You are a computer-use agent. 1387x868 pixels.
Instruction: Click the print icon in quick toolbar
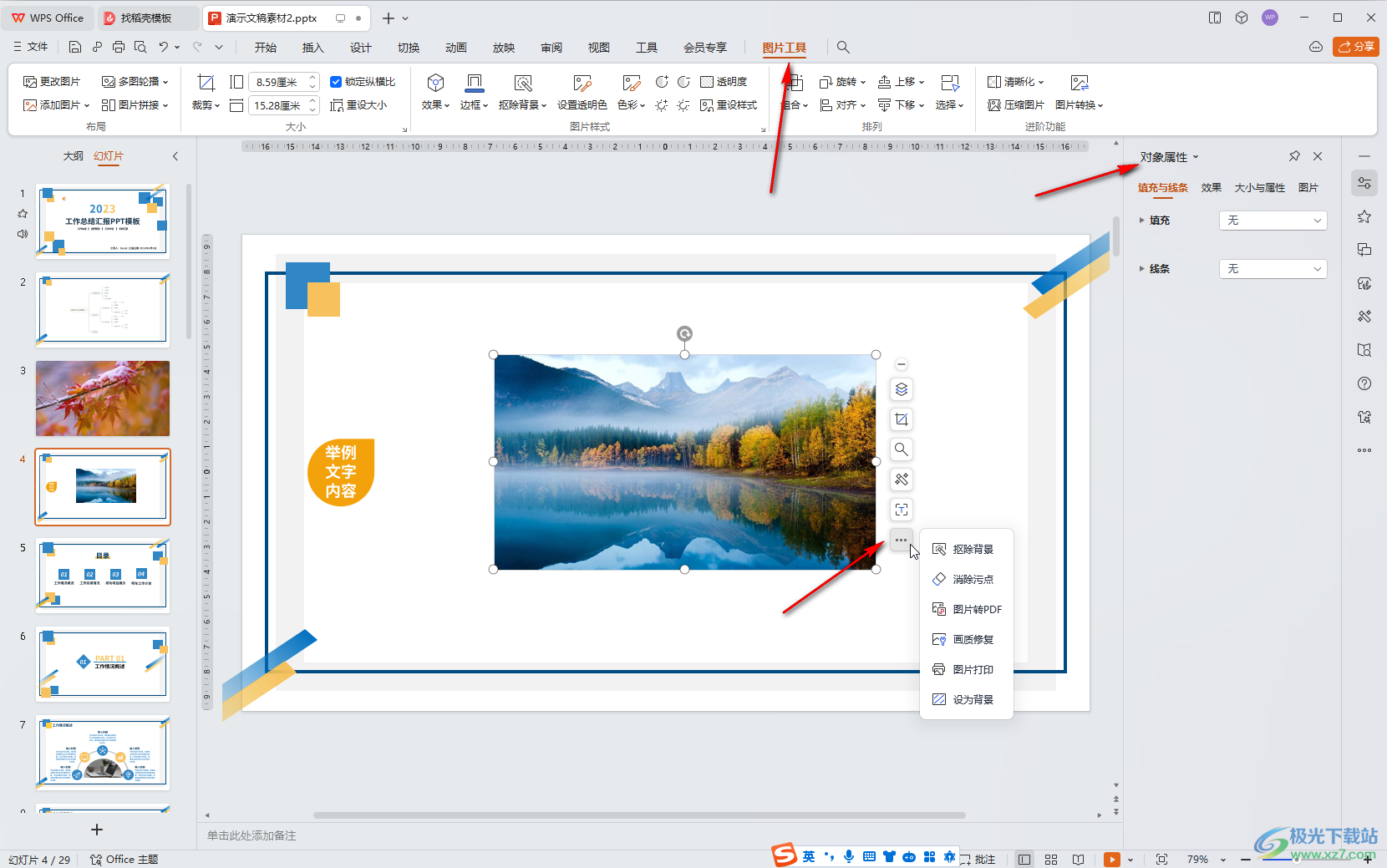click(x=119, y=48)
